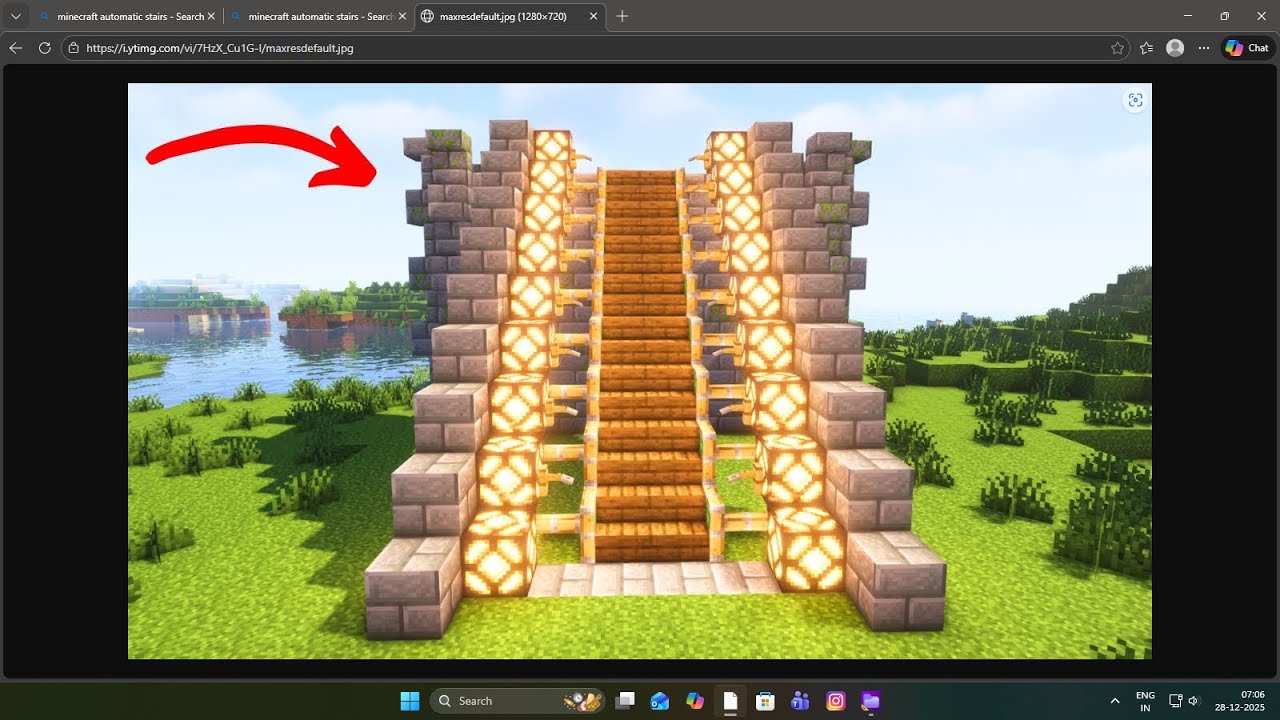Open the Windows Start menu
The height and width of the screenshot is (720, 1280).
pos(410,701)
